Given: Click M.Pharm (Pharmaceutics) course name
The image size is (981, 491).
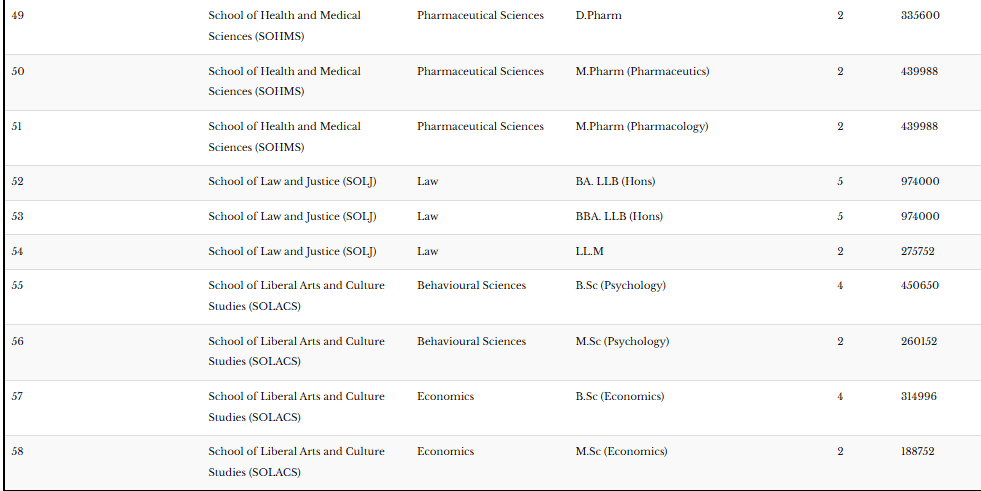Looking at the screenshot, I should 642,71.
